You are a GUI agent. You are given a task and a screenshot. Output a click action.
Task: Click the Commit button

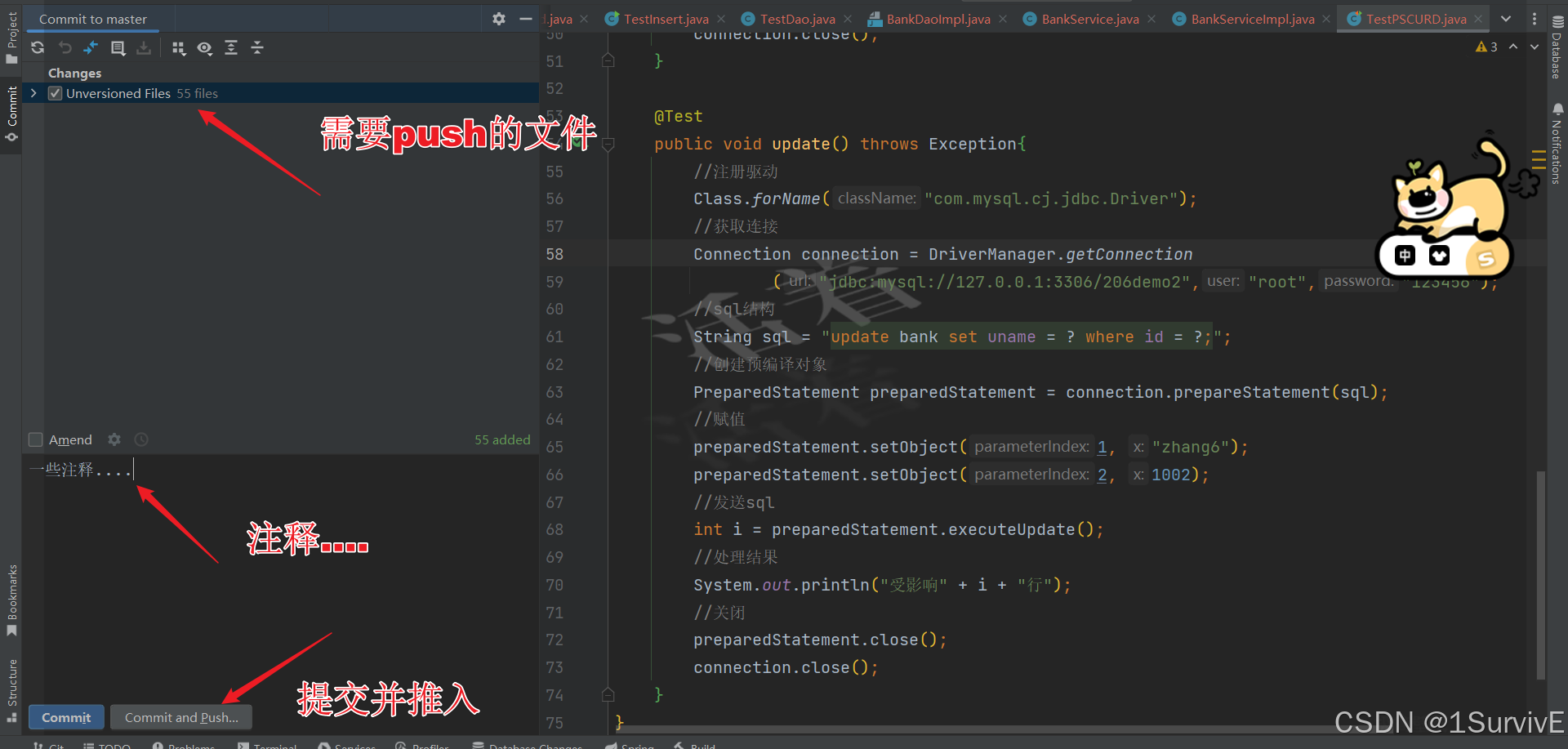66,717
